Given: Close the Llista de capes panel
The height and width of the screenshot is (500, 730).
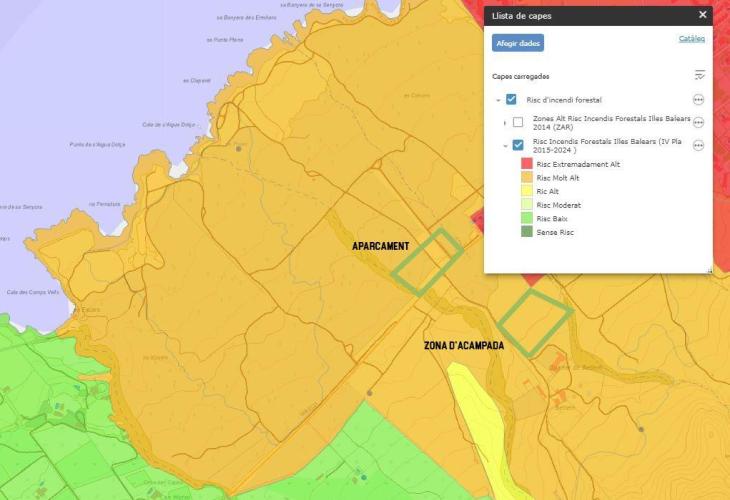Looking at the screenshot, I should pos(702,15).
